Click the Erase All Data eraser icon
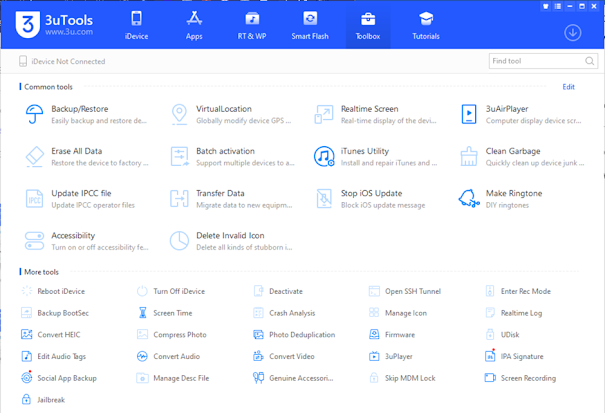The height and width of the screenshot is (413, 605). [34, 156]
